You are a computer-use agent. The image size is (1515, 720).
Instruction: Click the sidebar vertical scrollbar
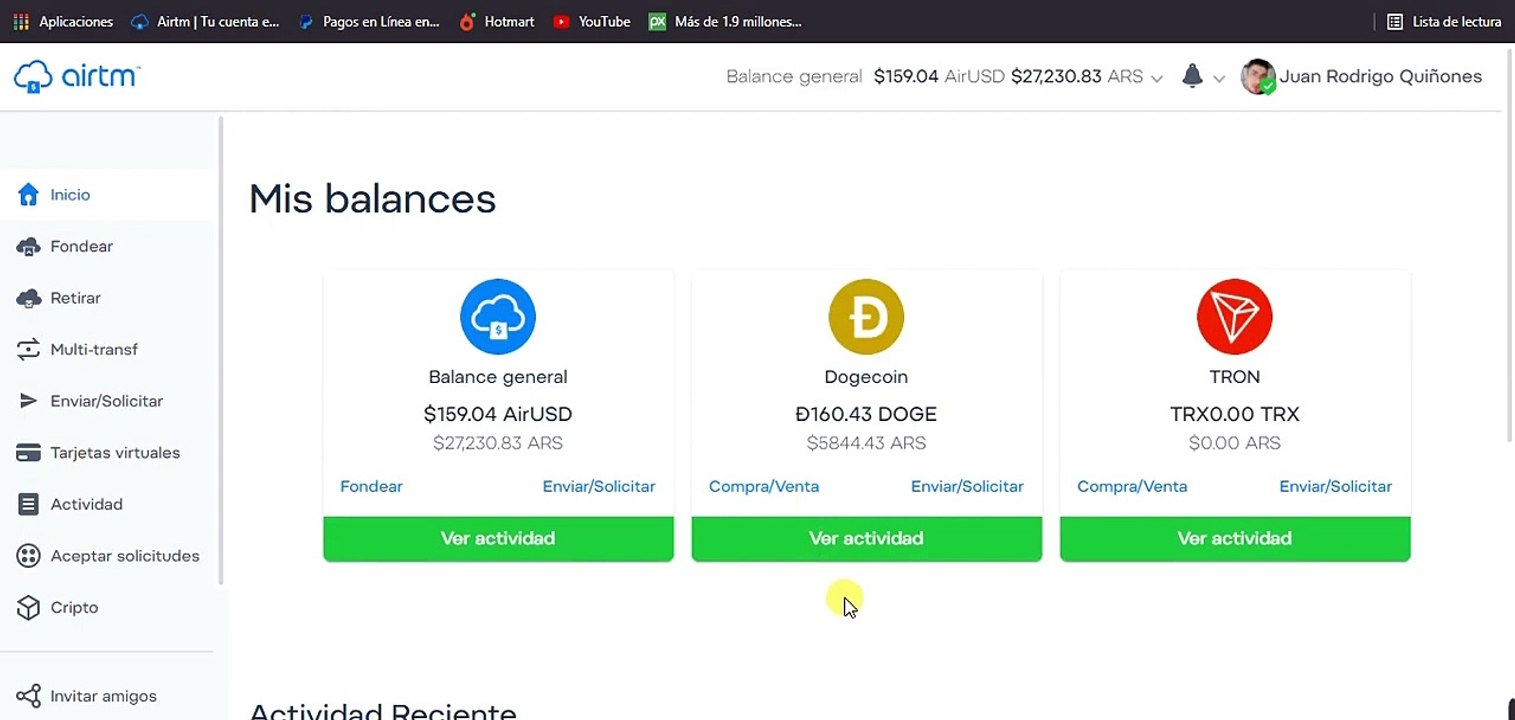point(221,350)
